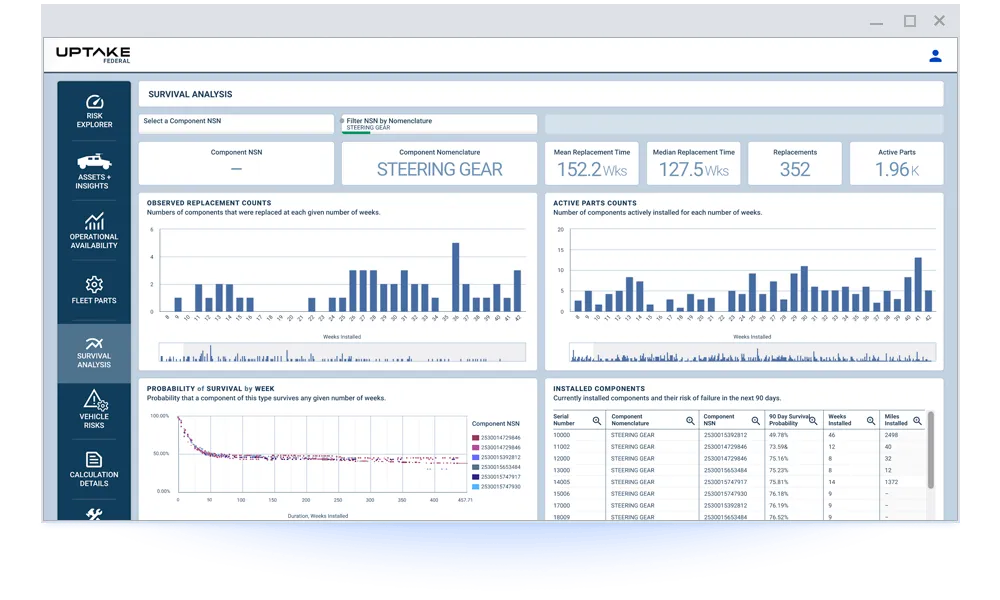The height and width of the screenshot is (600, 1000).
Task: Click the Median Replacement Time 127.5 Wks card
Action: click(x=693, y=163)
